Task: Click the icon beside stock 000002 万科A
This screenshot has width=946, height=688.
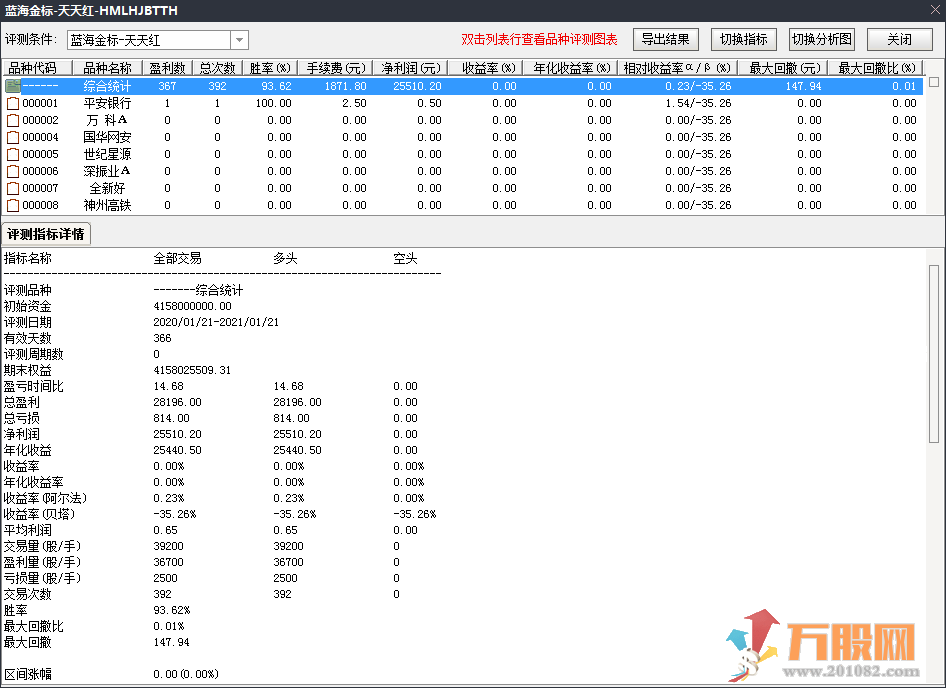Action: (x=13, y=121)
